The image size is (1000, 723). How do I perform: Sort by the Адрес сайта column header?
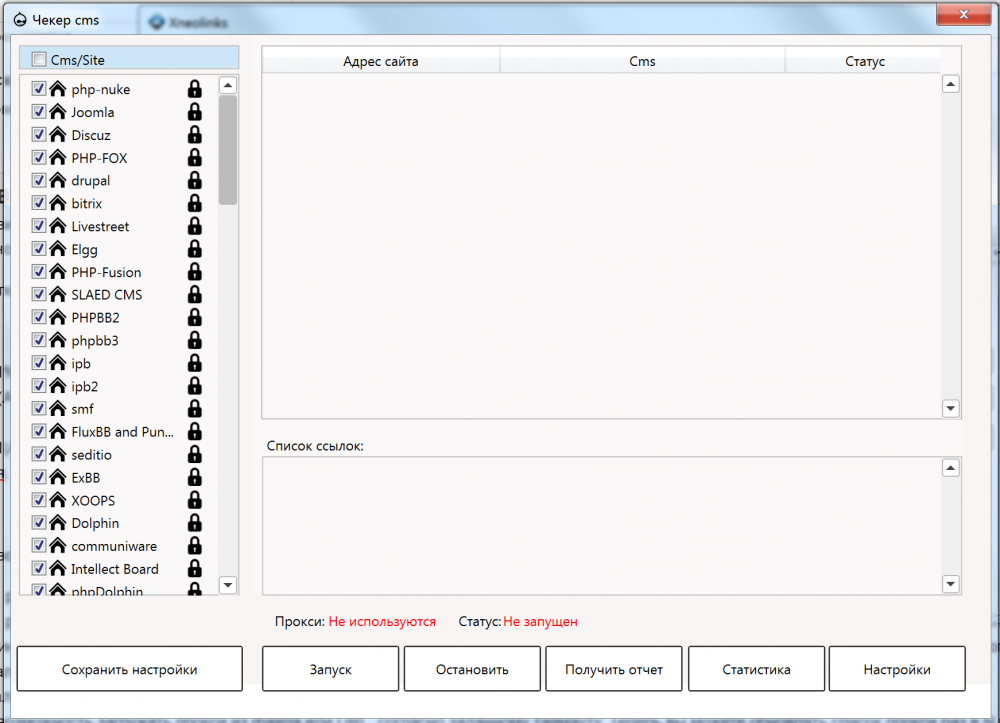381,61
